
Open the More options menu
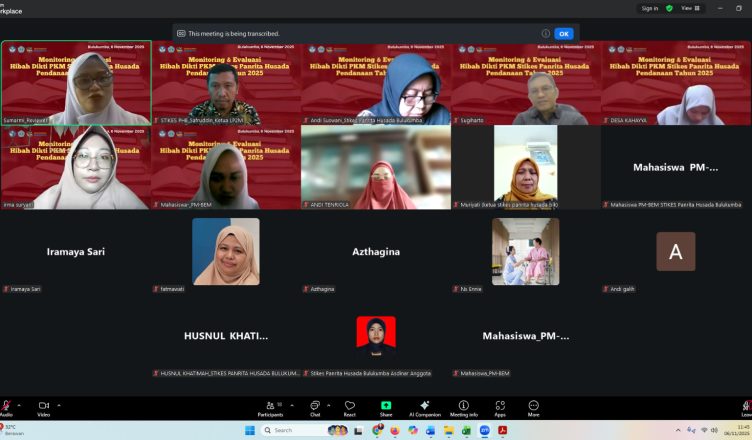[x=533, y=408]
